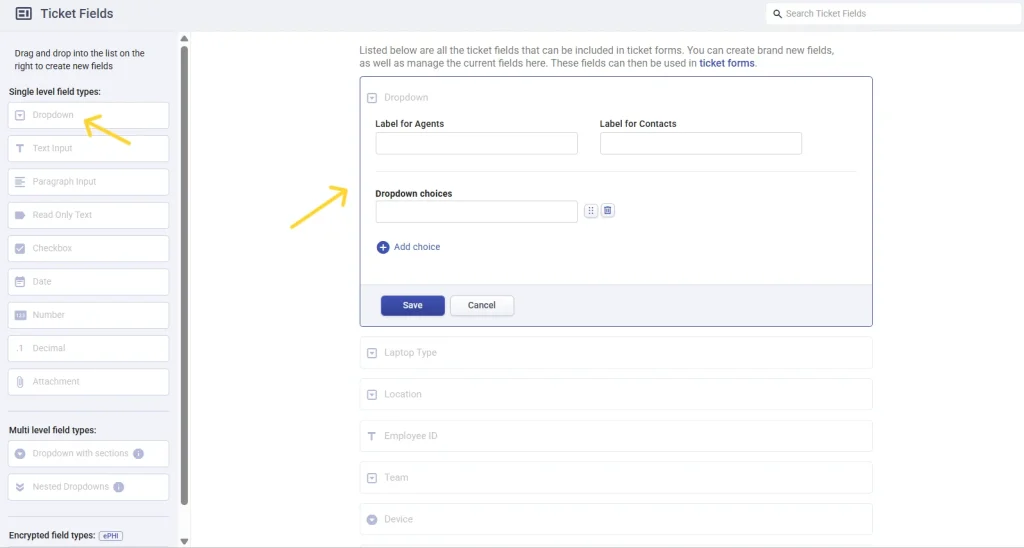Open info tooltip for Dropdown with sections

(x=138, y=453)
